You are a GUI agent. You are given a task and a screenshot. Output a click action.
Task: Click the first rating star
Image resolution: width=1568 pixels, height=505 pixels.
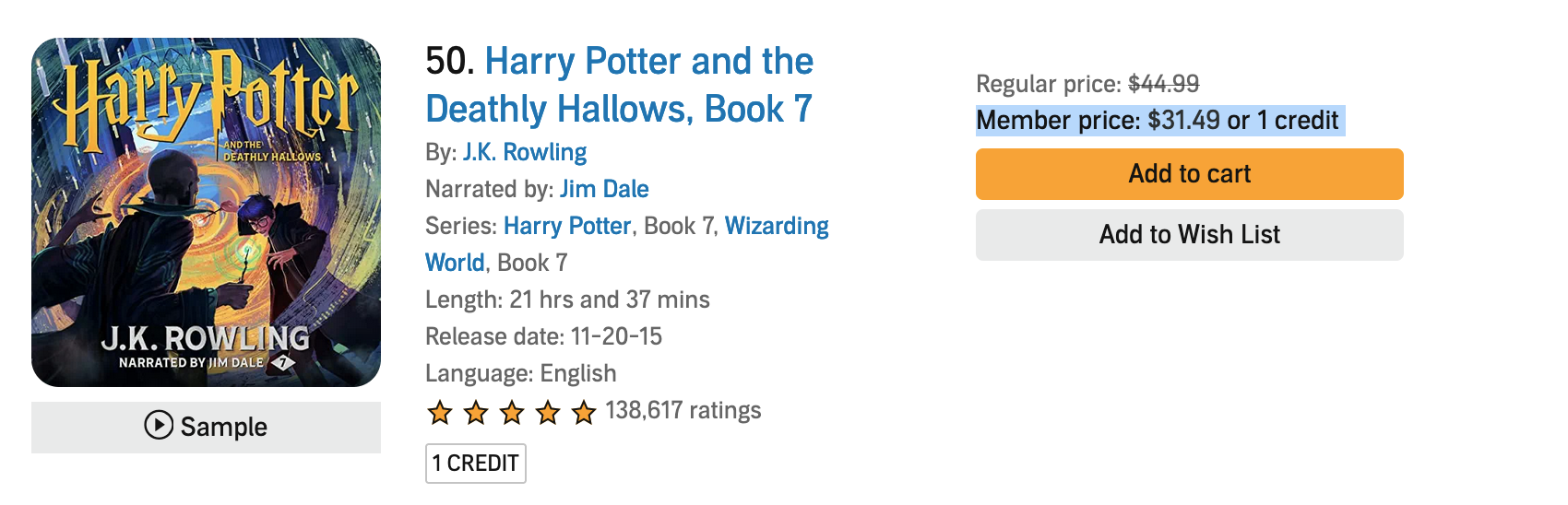[x=440, y=412]
